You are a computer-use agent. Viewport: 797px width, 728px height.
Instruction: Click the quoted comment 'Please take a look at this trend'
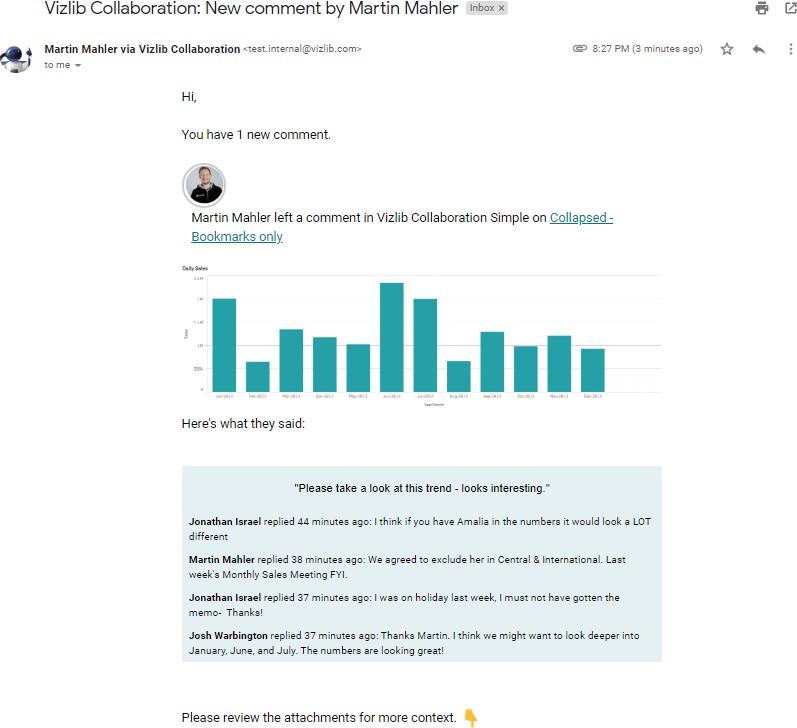point(422,488)
